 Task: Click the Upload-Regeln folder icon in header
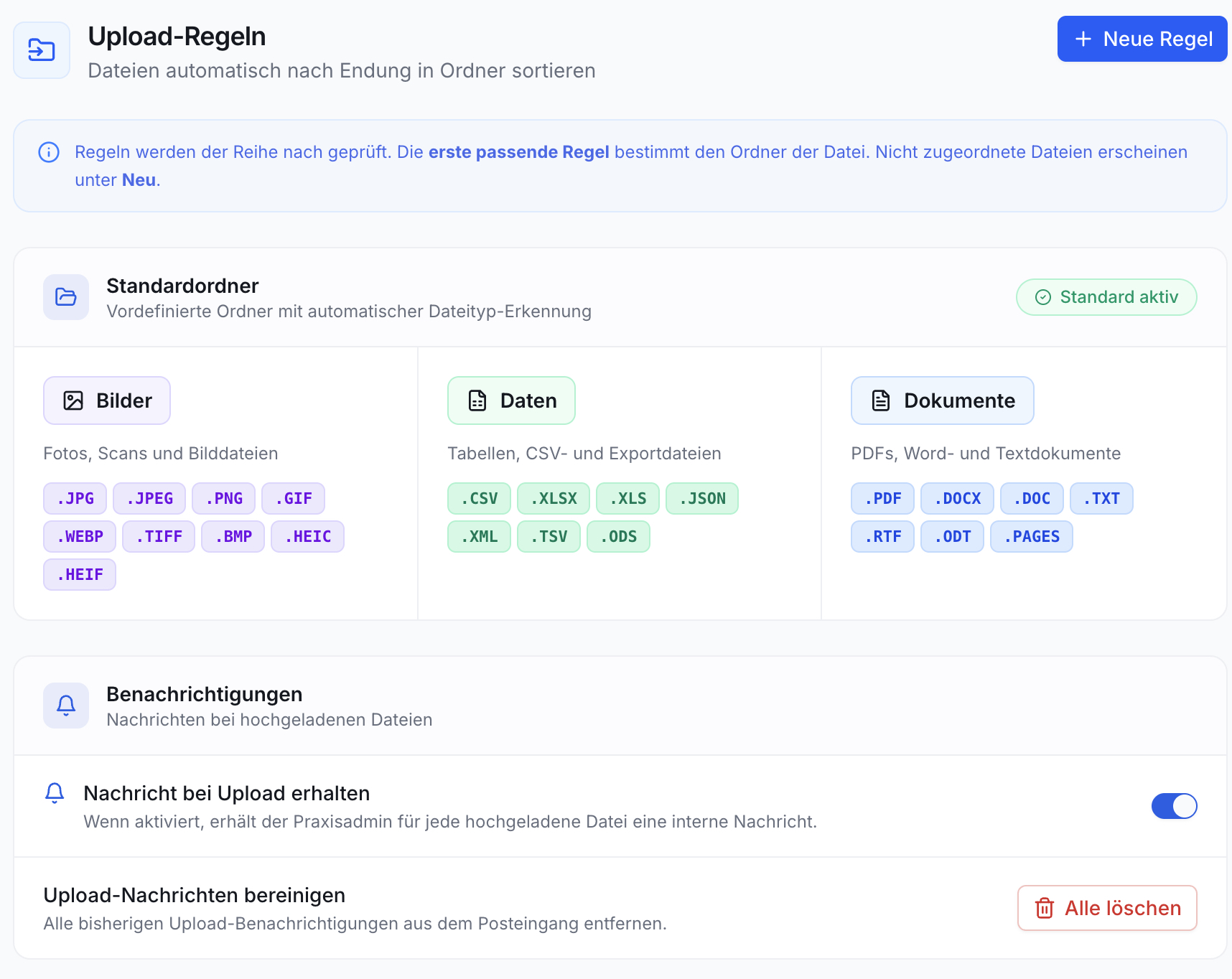pos(42,50)
